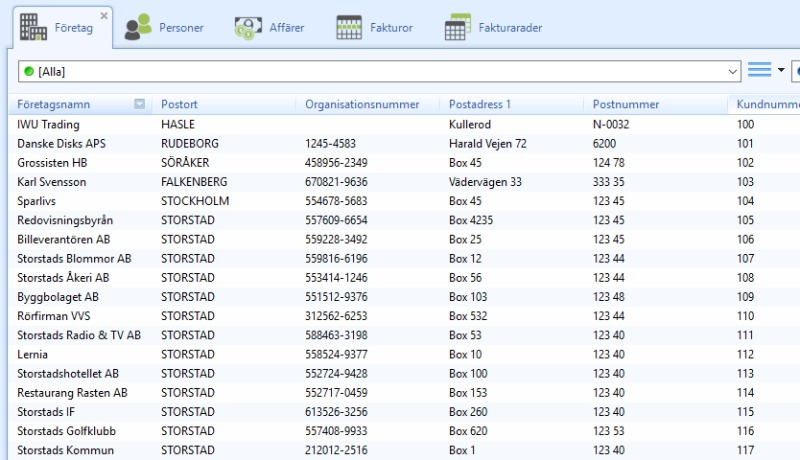
Task: Click the STOCKHOLM postort cell
Action: 195,201
